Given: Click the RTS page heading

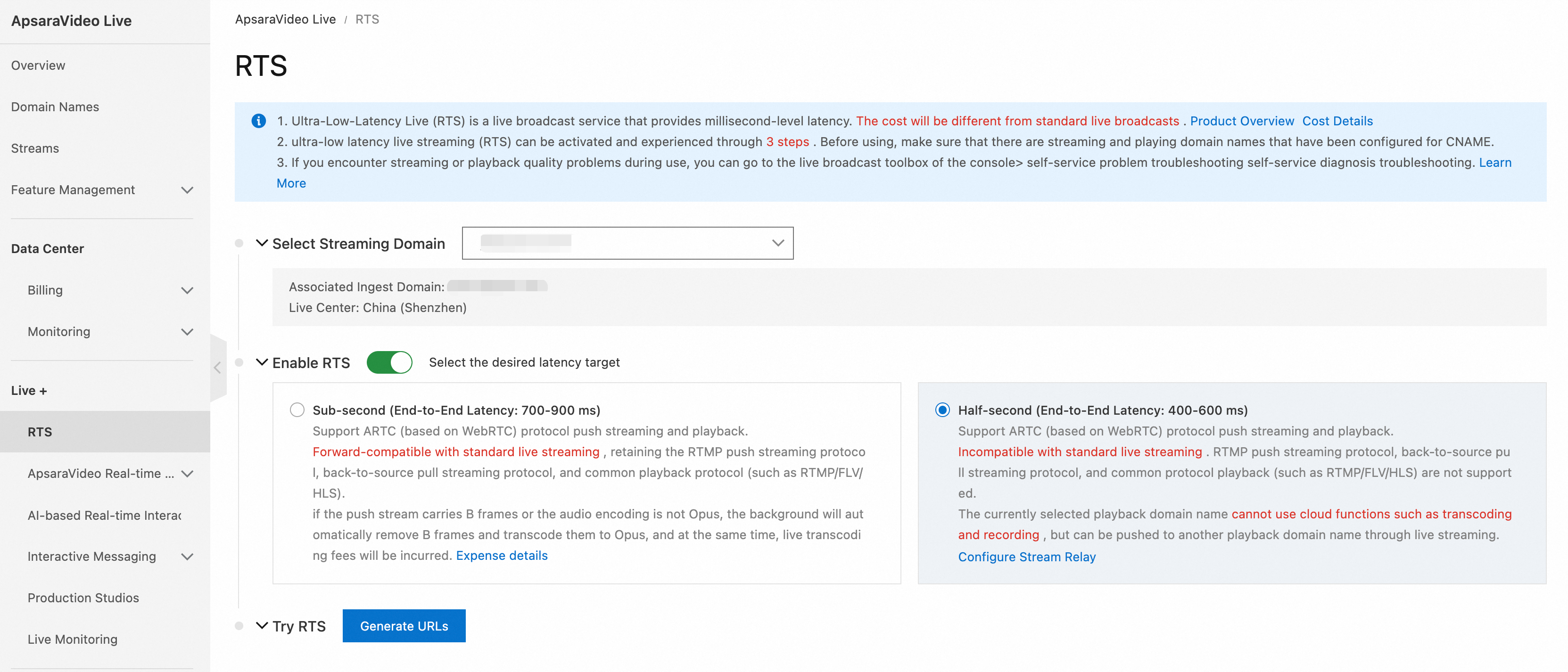Looking at the screenshot, I should click(261, 66).
